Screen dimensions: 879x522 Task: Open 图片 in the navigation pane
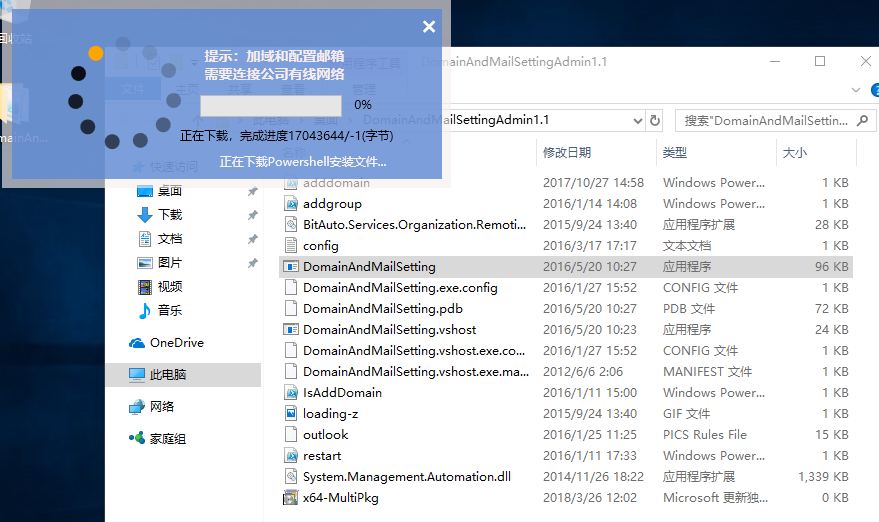click(x=169, y=262)
